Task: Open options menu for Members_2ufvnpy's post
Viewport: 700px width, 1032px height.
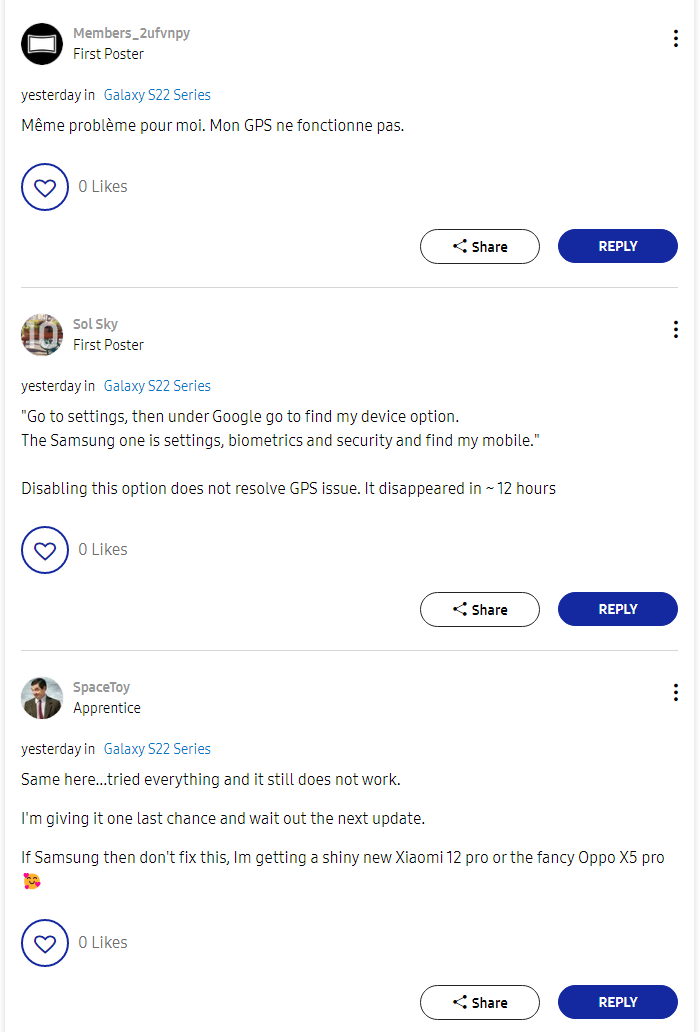Action: (x=676, y=39)
